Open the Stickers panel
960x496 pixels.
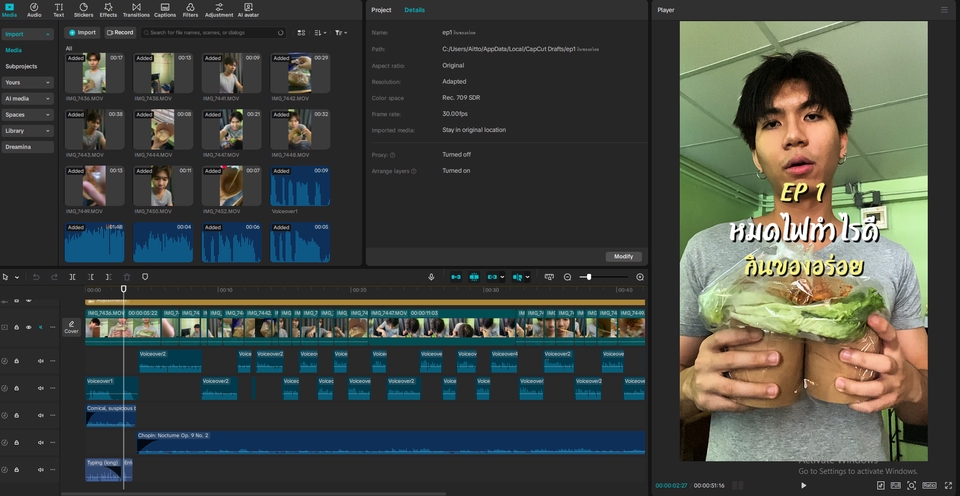pyautogui.click(x=83, y=10)
